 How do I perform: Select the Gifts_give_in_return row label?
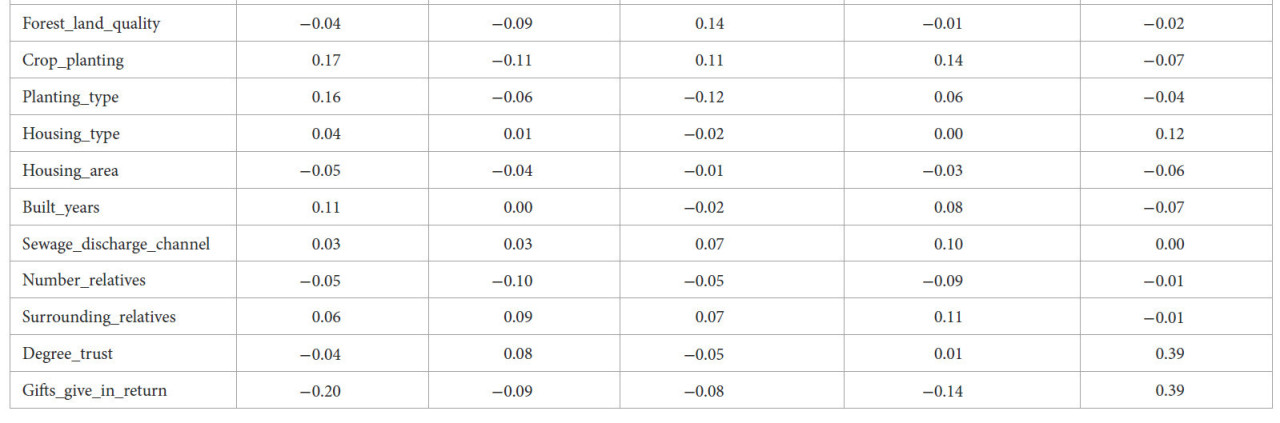pyautogui.click(x=95, y=391)
